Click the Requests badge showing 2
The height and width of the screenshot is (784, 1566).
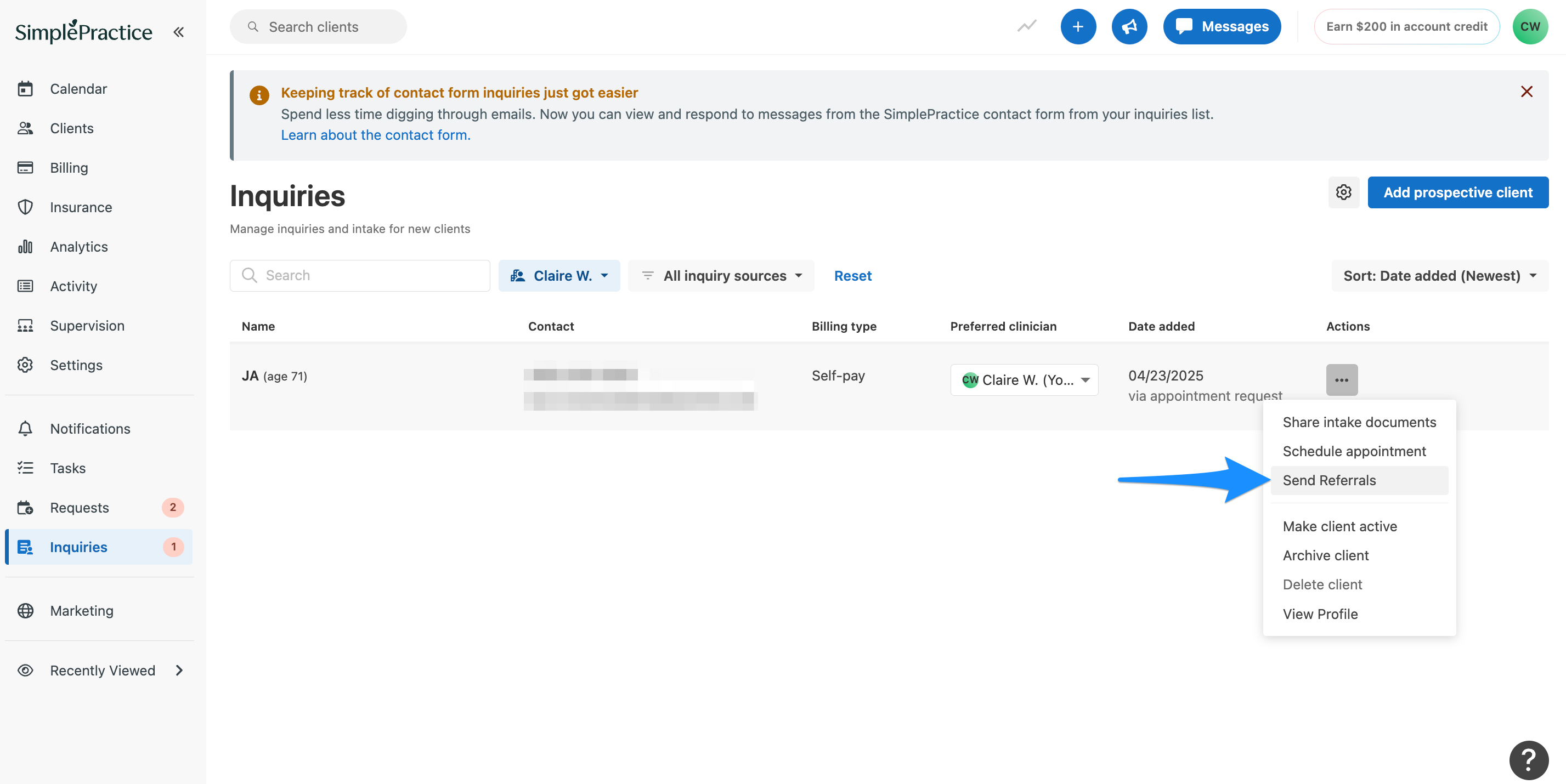pyautogui.click(x=173, y=508)
